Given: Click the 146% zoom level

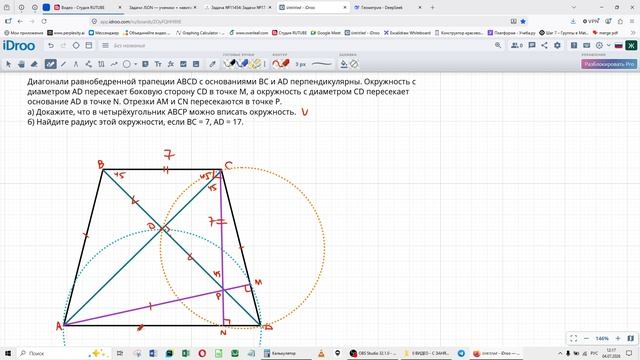Looking at the screenshot, I should [602, 338].
